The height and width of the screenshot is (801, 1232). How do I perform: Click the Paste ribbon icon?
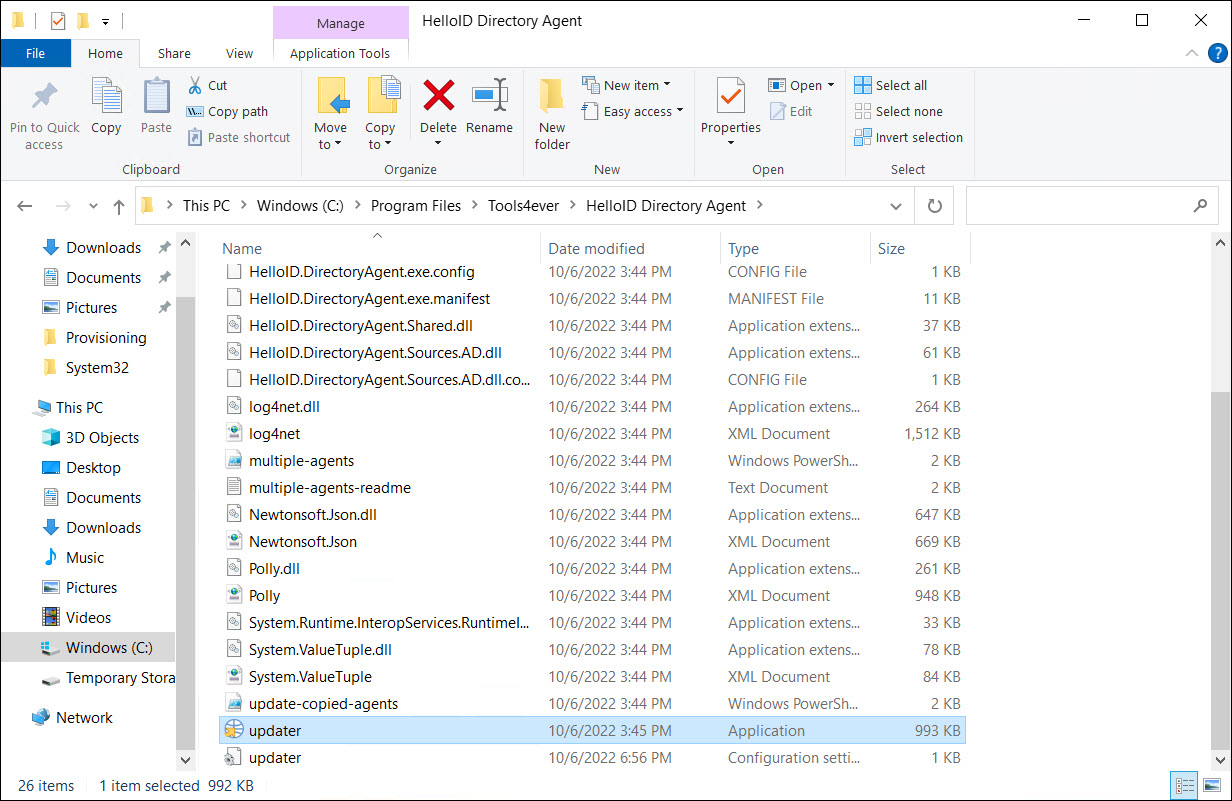click(156, 106)
